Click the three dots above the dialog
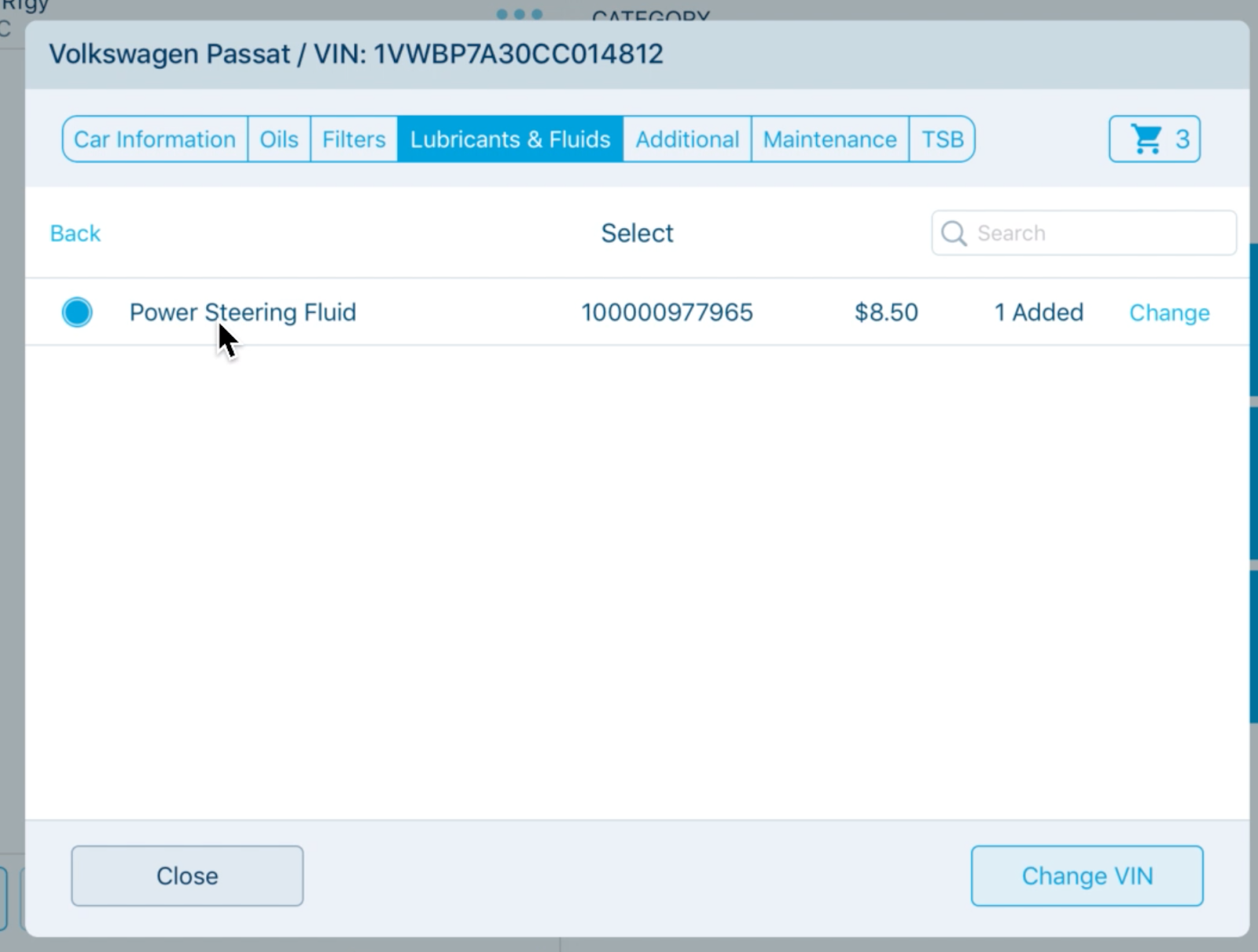This screenshot has height=952, width=1258. pos(520,14)
